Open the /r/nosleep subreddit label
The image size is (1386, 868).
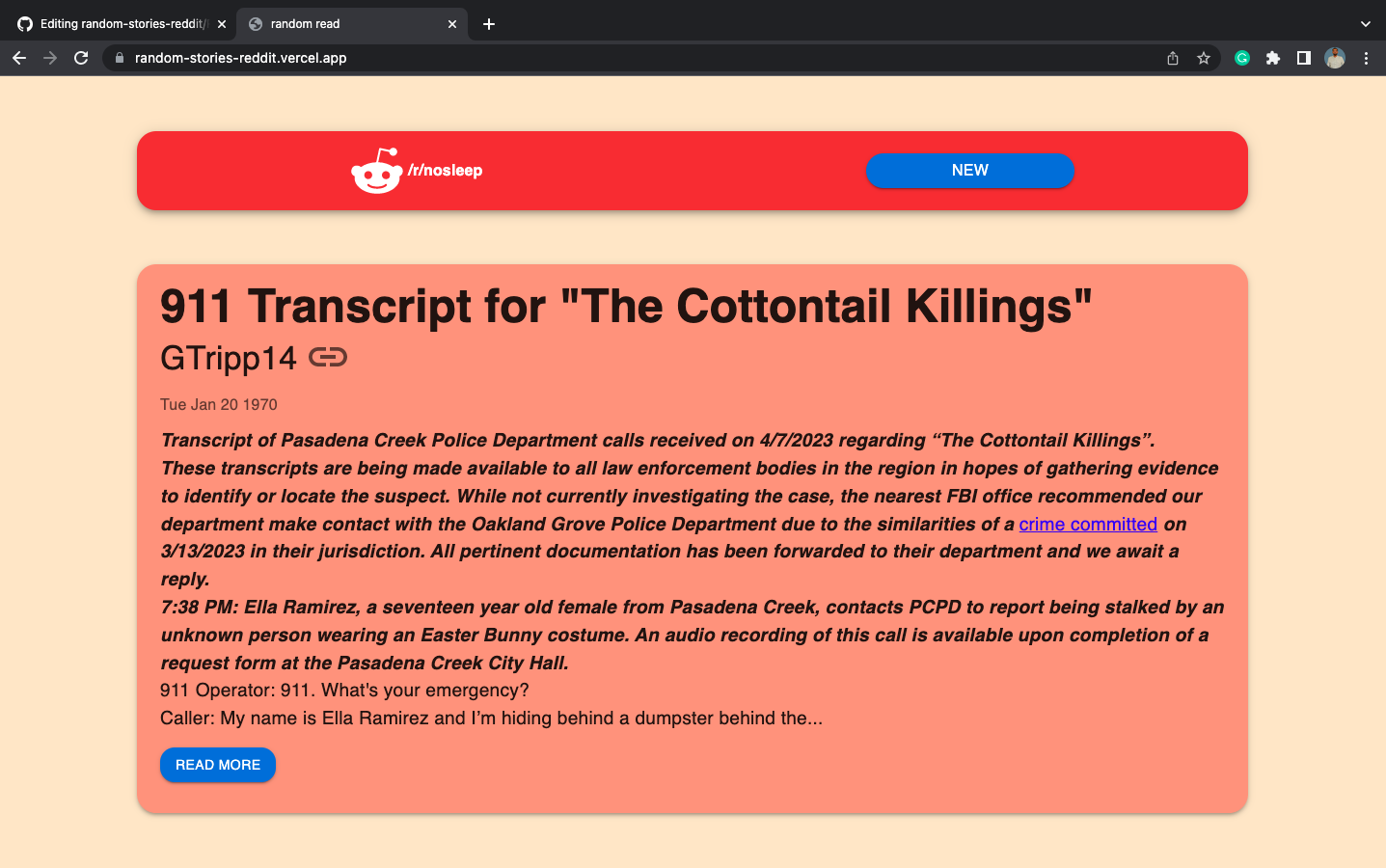[445, 171]
